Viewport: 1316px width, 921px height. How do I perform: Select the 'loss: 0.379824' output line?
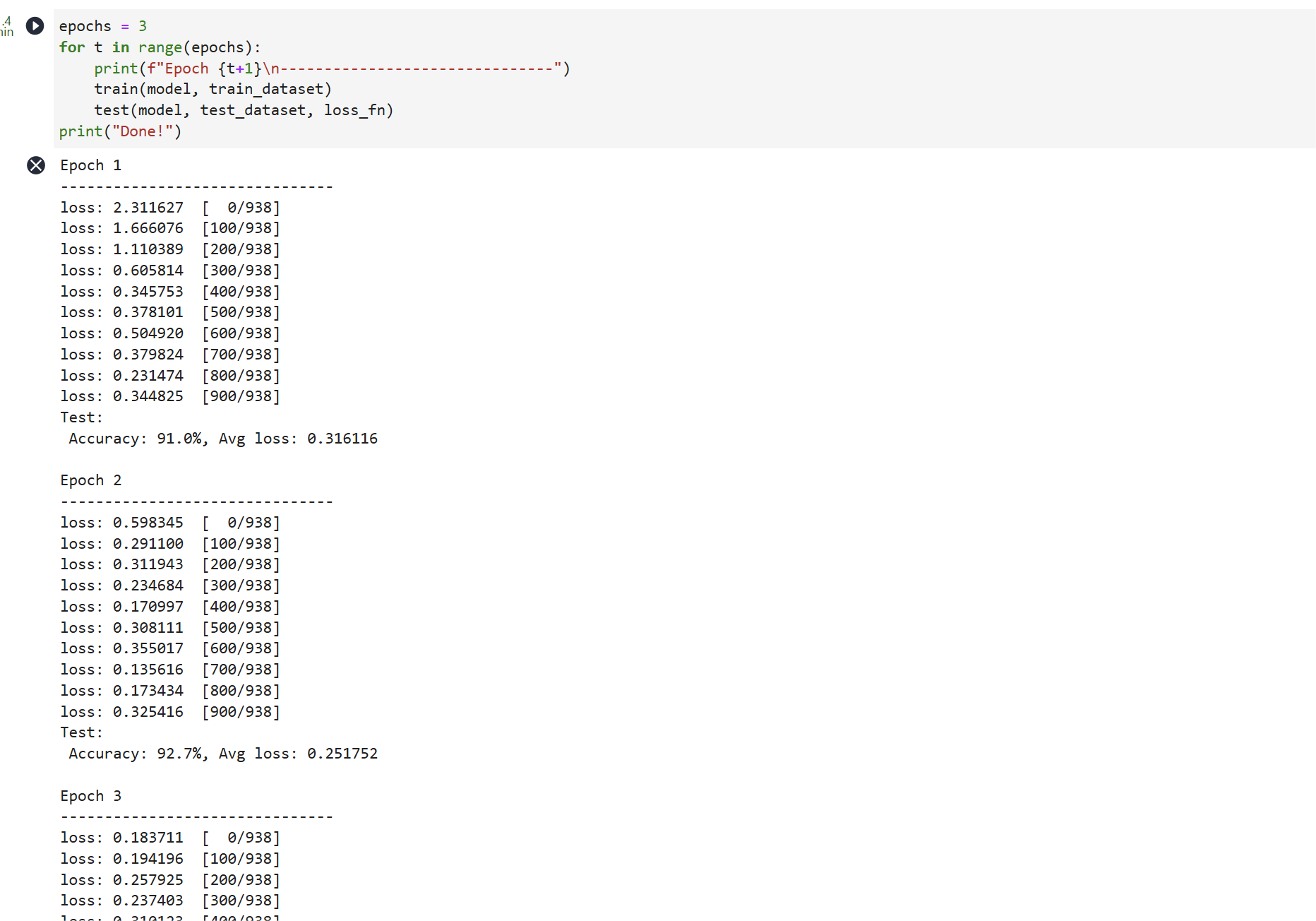pyautogui.click(x=170, y=355)
